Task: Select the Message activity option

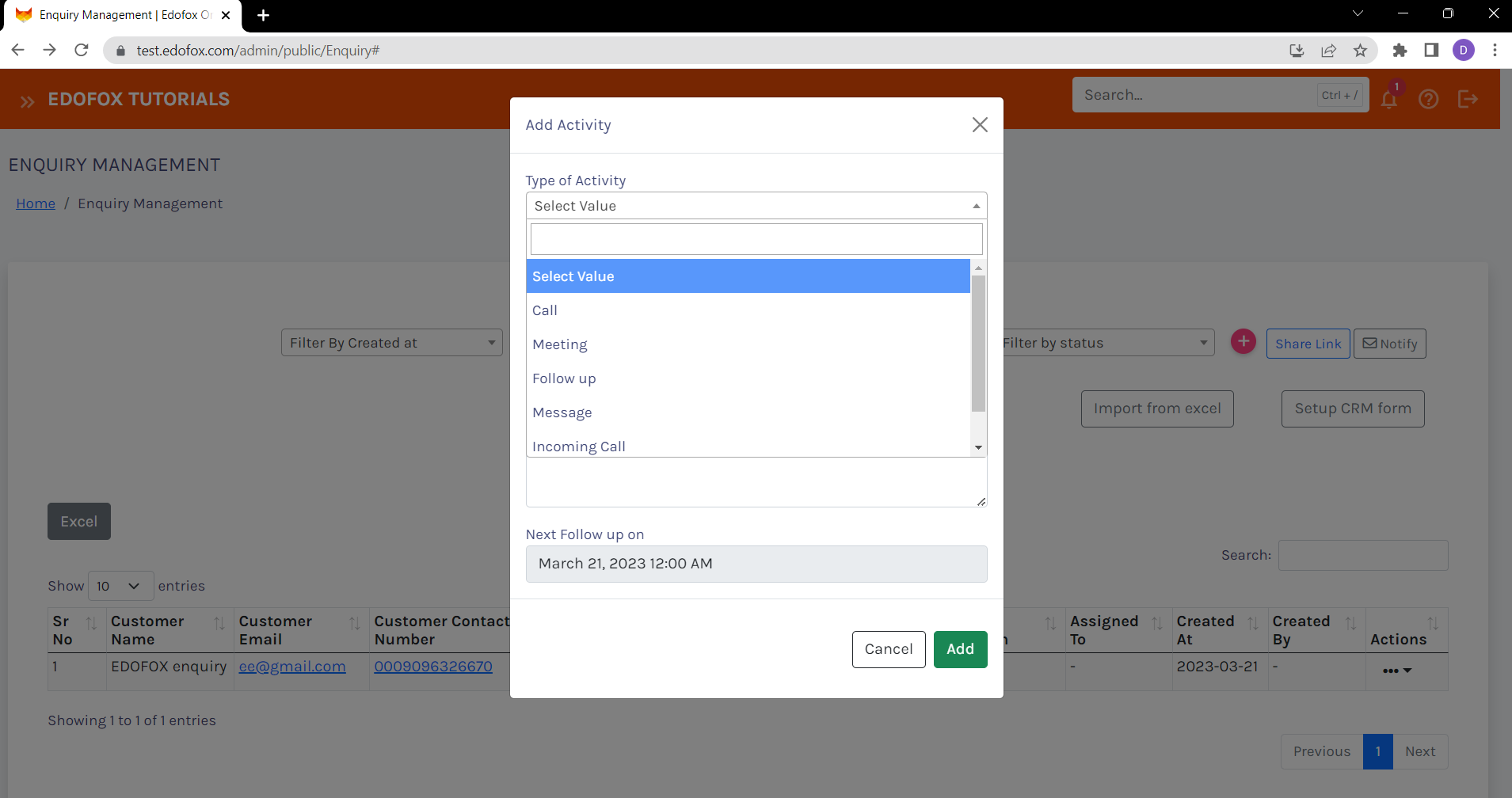Action: click(562, 412)
